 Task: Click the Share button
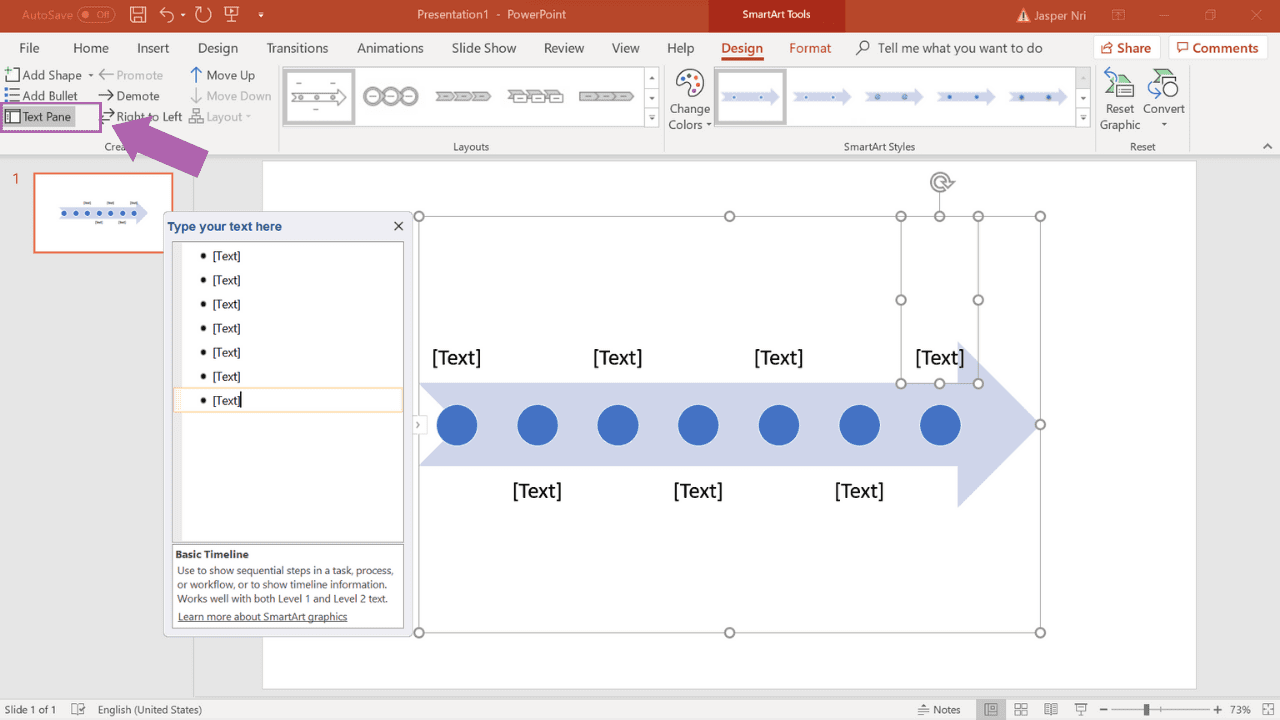coord(1125,48)
